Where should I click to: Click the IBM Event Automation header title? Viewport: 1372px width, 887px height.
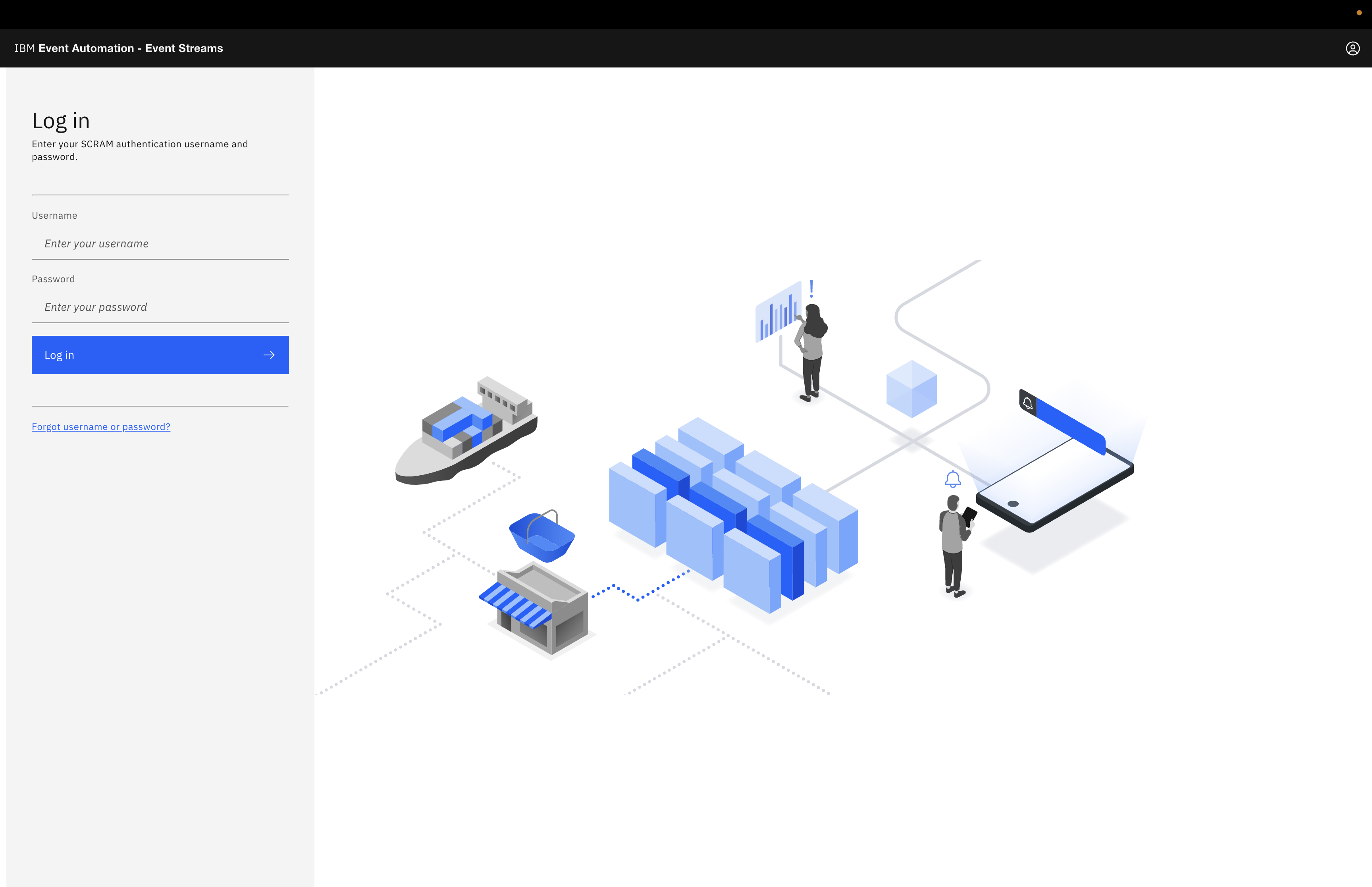[119, 48]
